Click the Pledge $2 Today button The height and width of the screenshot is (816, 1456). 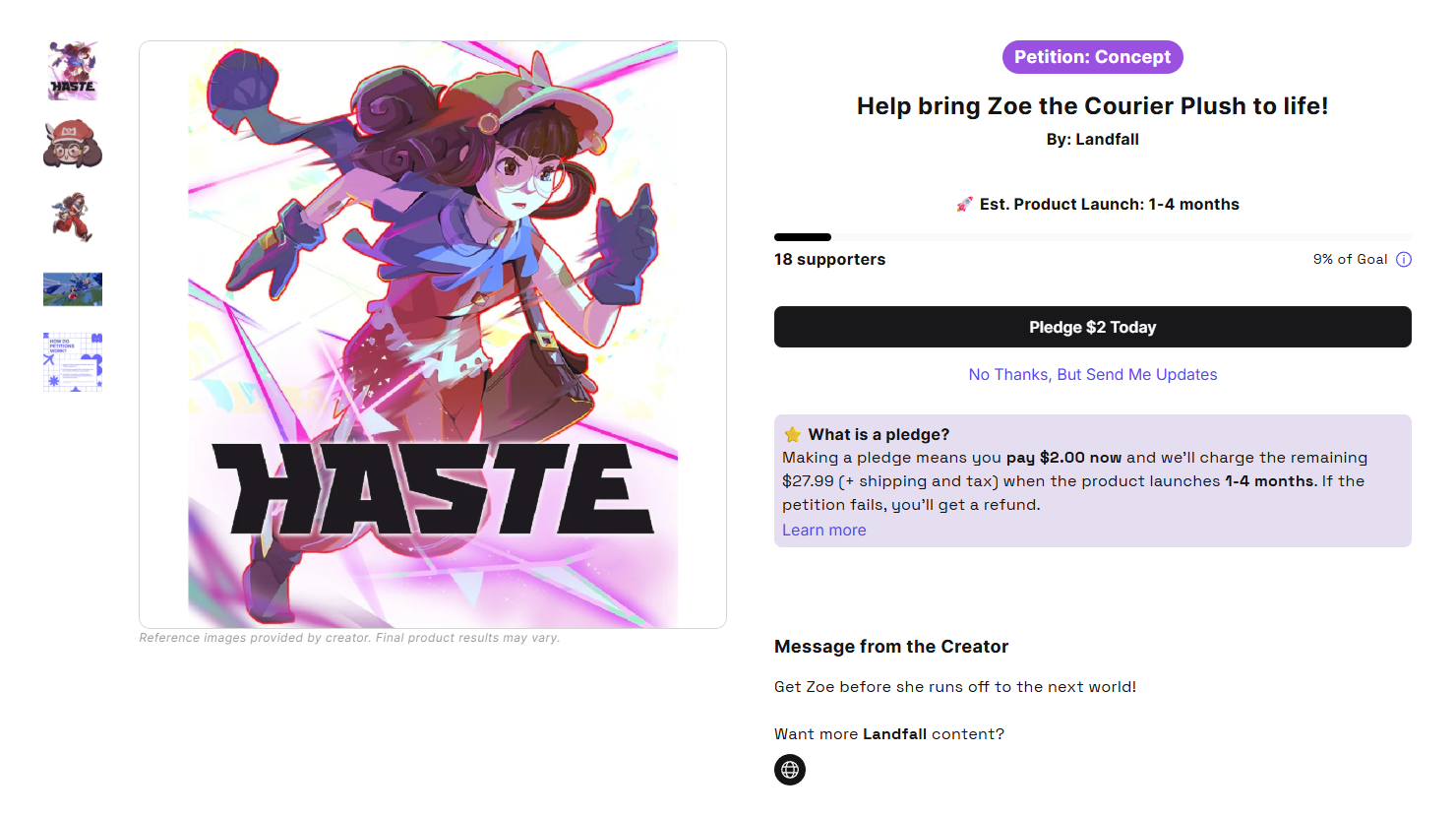(1092, 327)
